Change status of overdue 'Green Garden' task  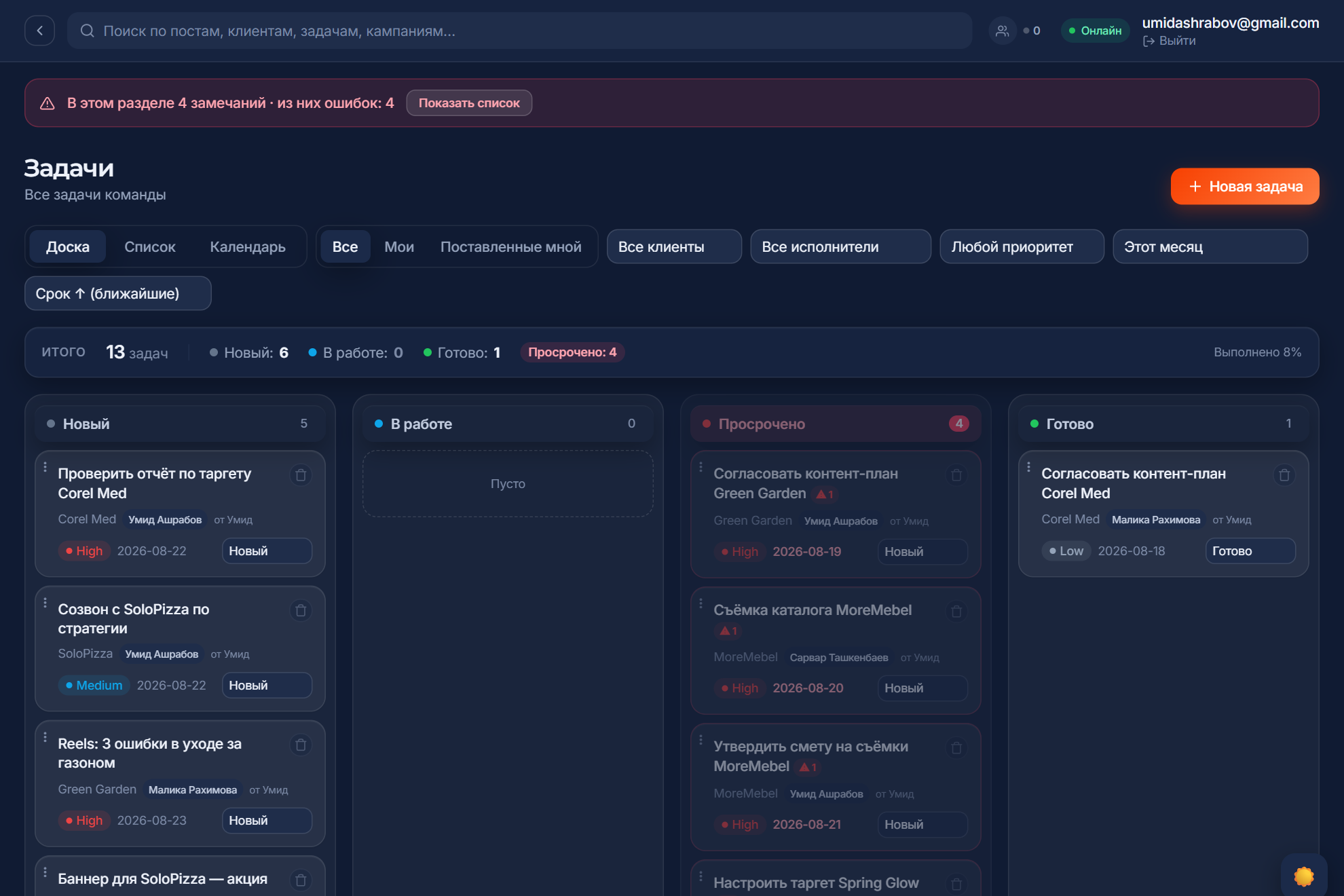point(922,552)
